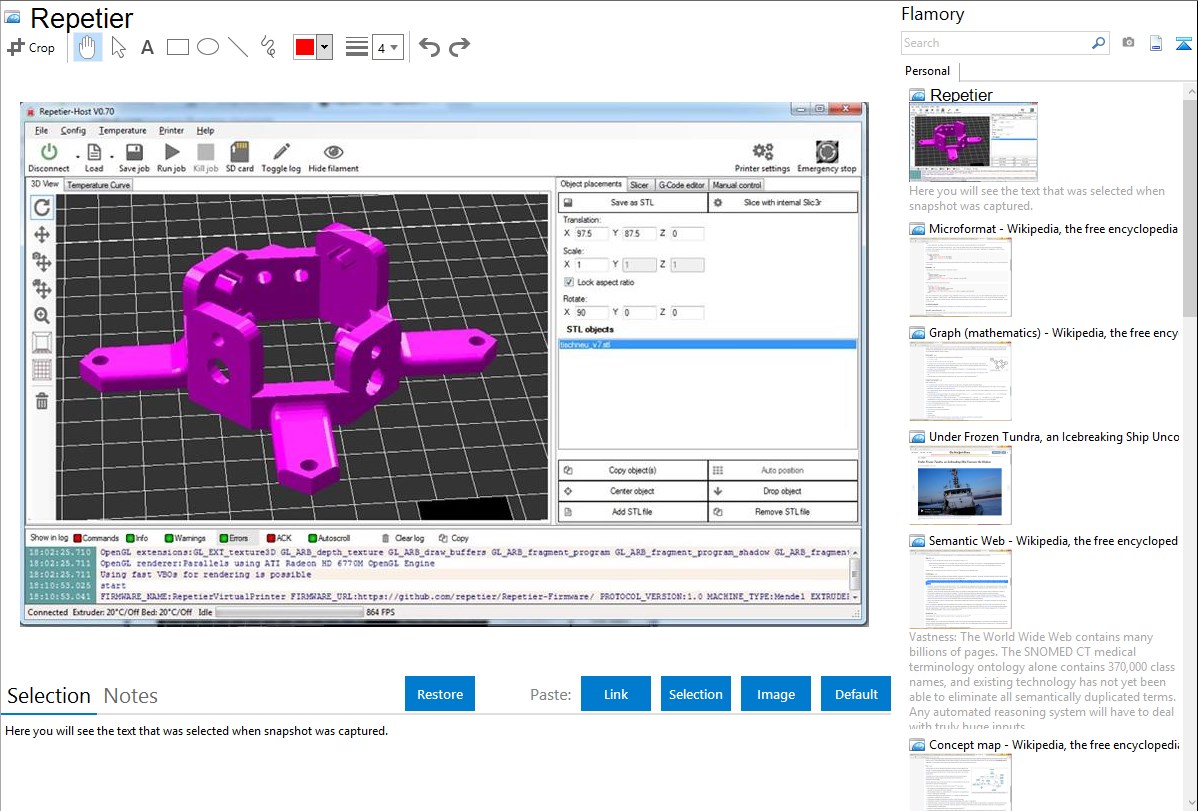Choose the arrow pointer selection tool

[118, 47]
